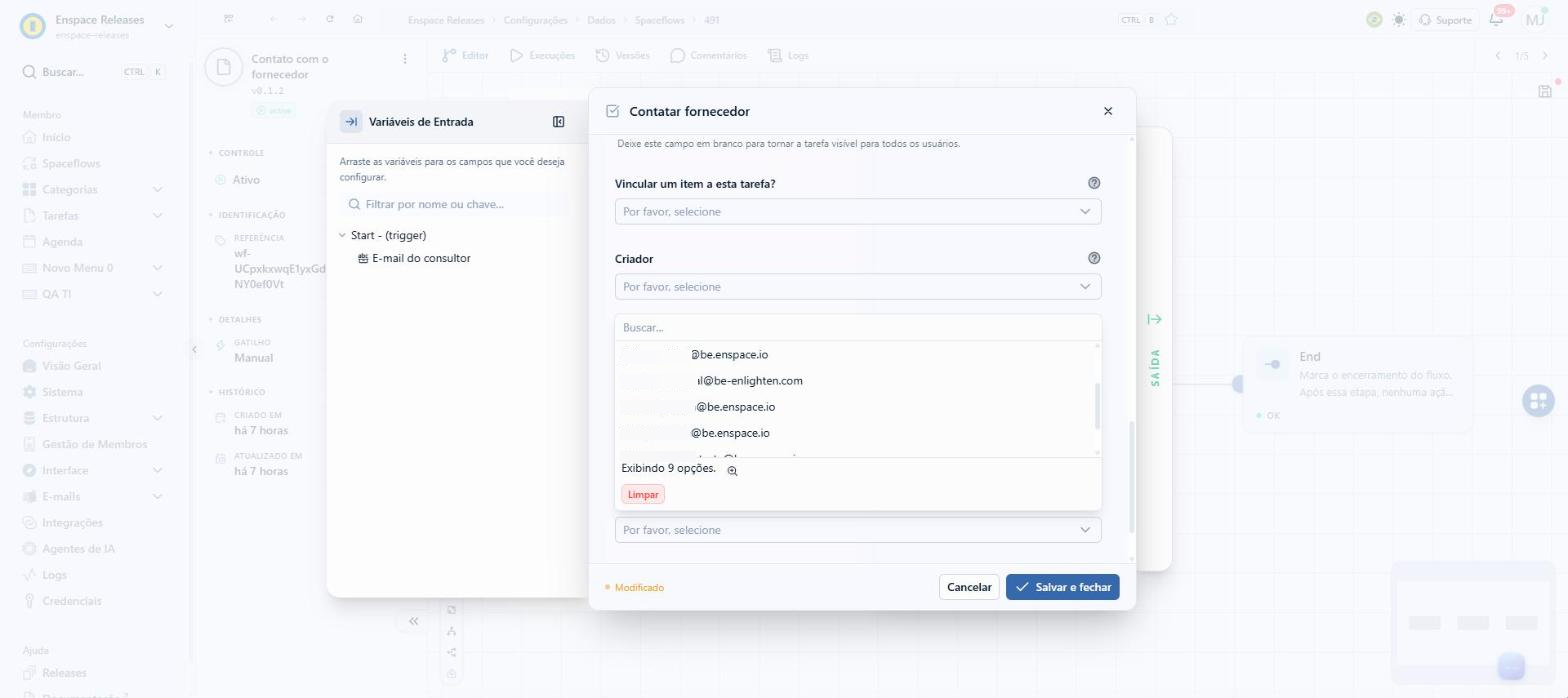Open the bottom Por favor, selecione dropdown
Viewport: 1568px width, 698px height.
(x=858, y=530)
